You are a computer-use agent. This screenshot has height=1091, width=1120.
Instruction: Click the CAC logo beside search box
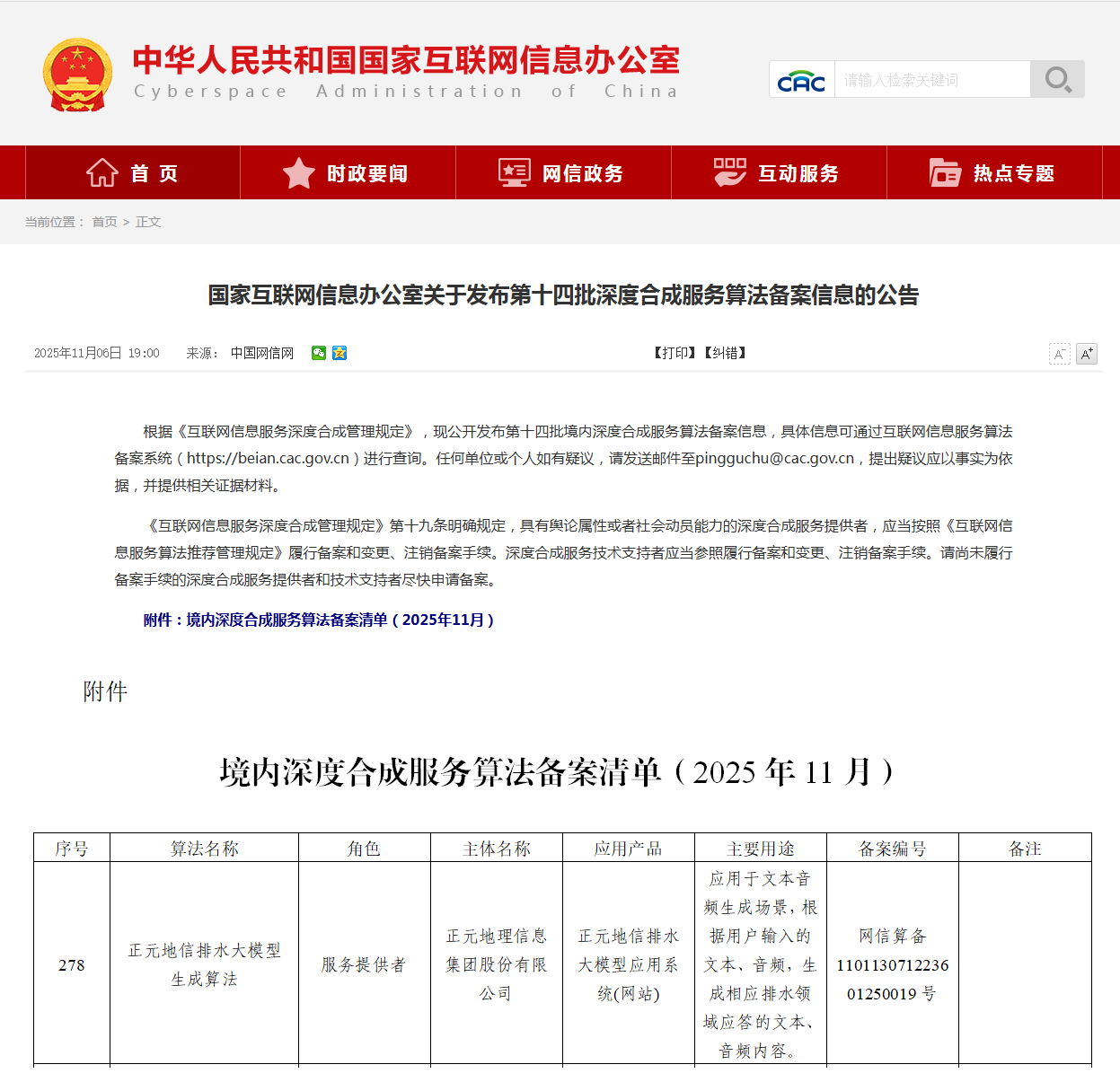coord(801,81)
